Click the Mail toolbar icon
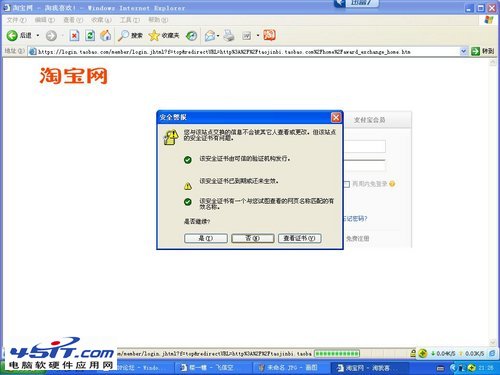 (x=210, y=35)
